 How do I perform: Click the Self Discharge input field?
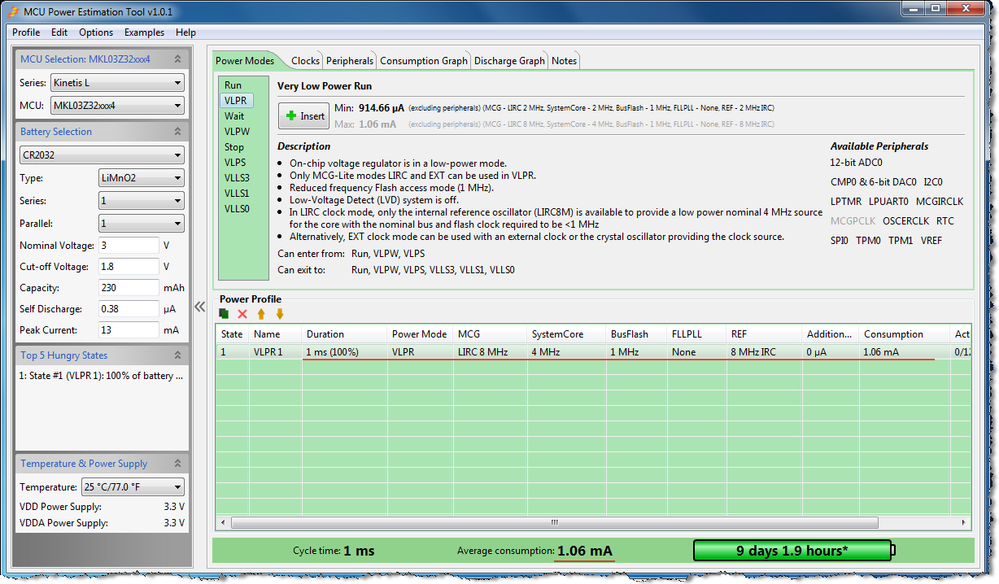(129, 309)
